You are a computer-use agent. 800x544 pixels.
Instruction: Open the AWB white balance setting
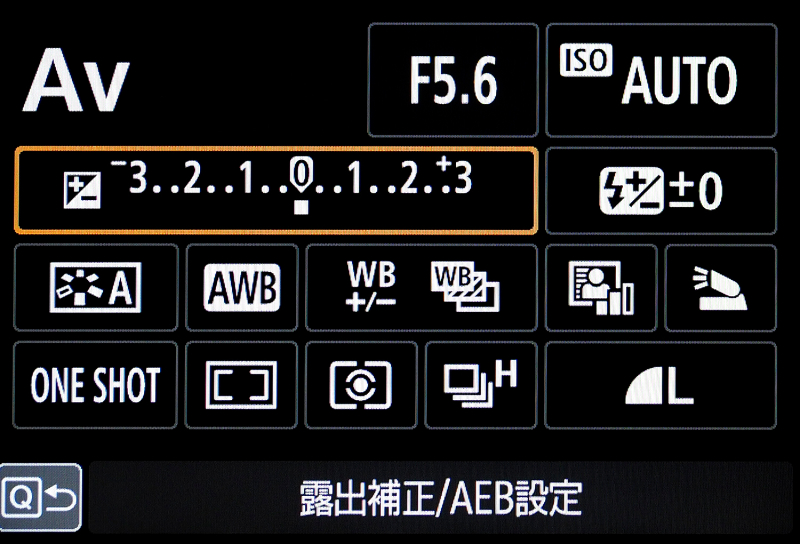point(242,288)
